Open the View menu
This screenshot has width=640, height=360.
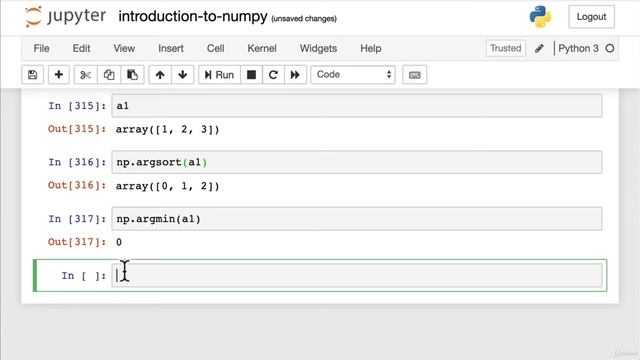(124, 48)
